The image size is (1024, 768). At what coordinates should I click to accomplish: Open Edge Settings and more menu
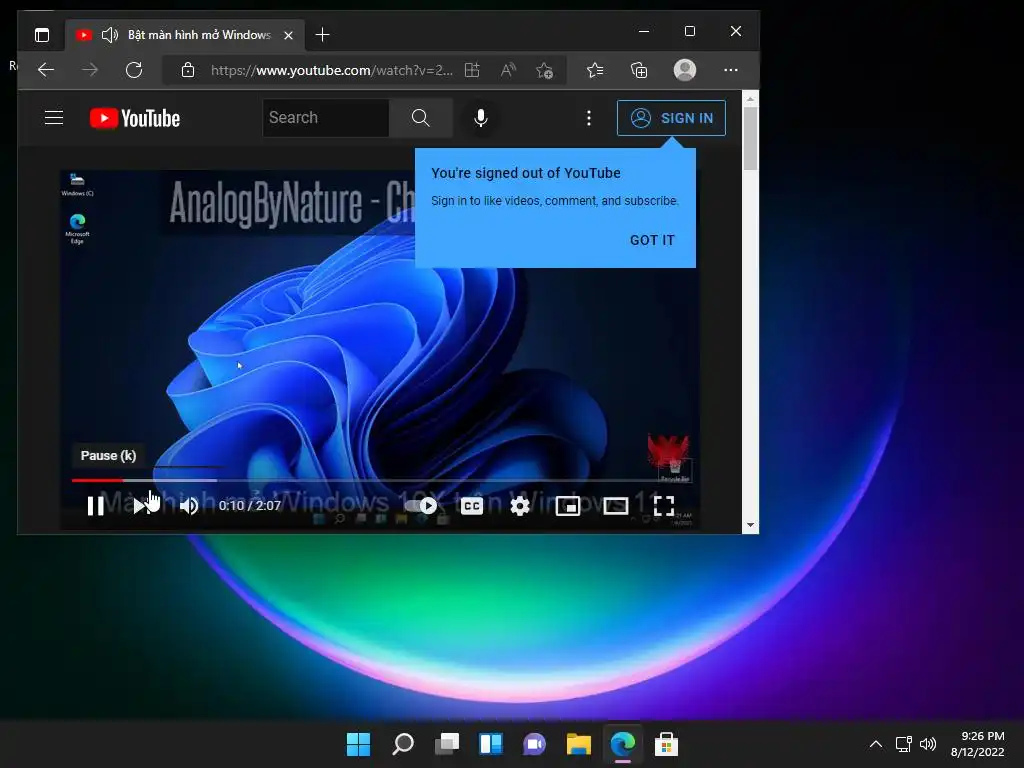731,70
